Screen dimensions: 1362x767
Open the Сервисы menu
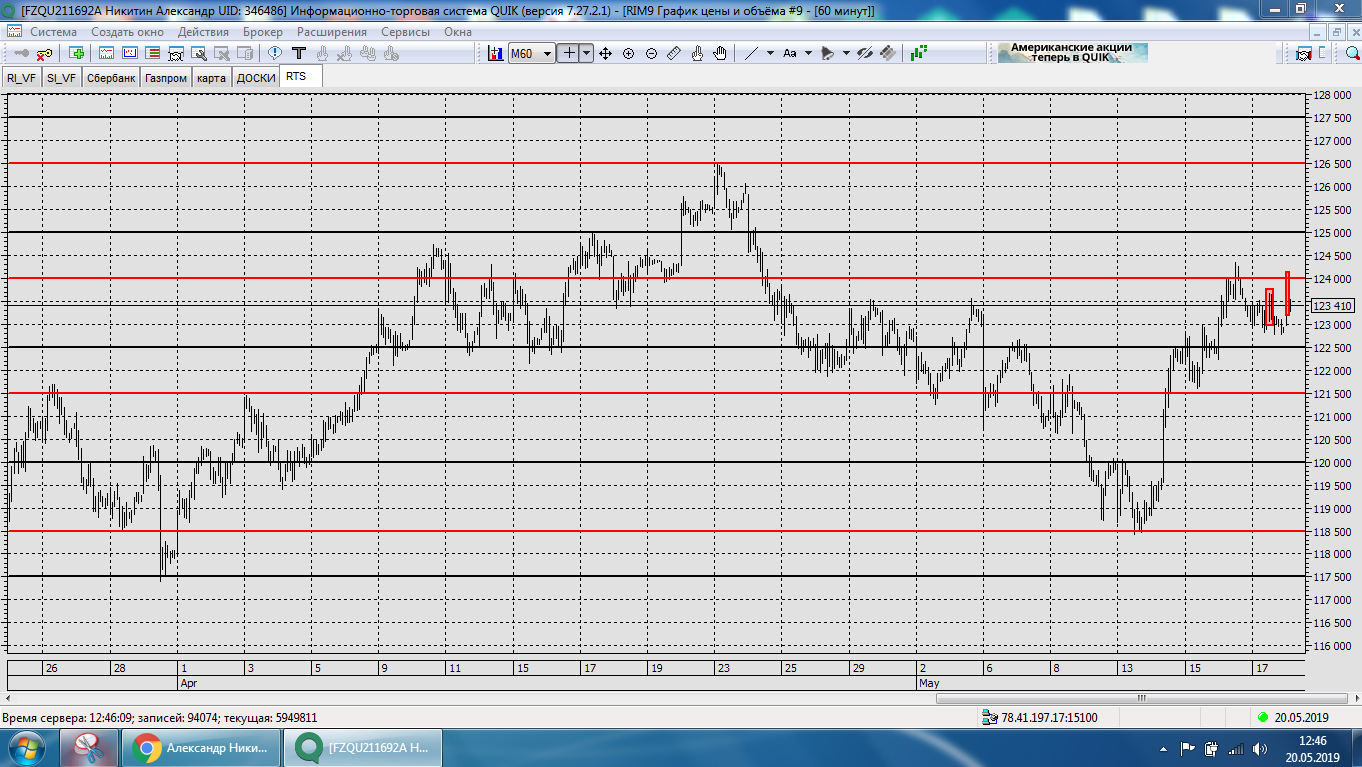[405, 32]
